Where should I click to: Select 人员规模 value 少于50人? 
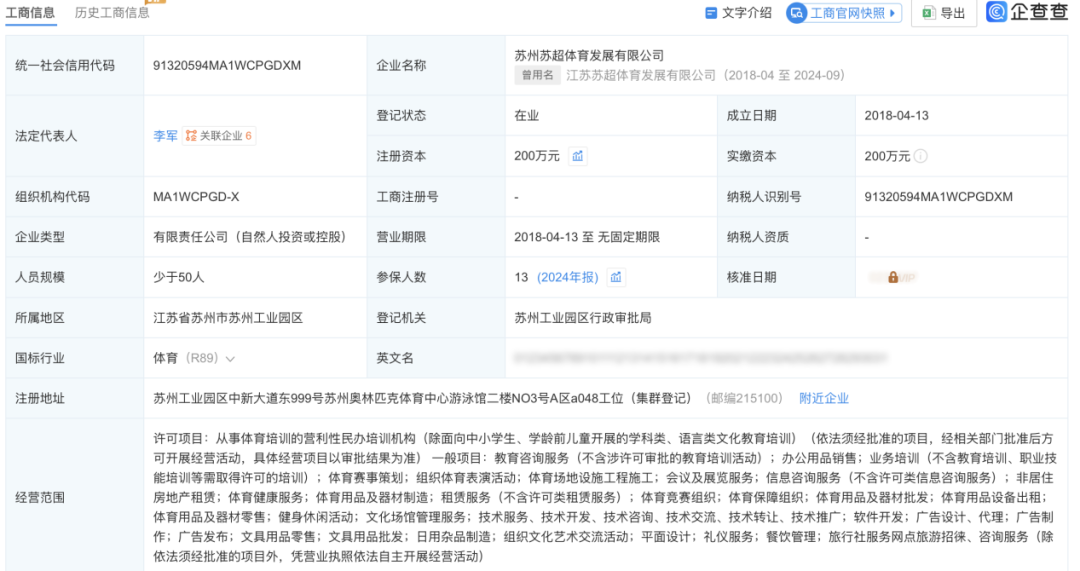pos(178,277)
